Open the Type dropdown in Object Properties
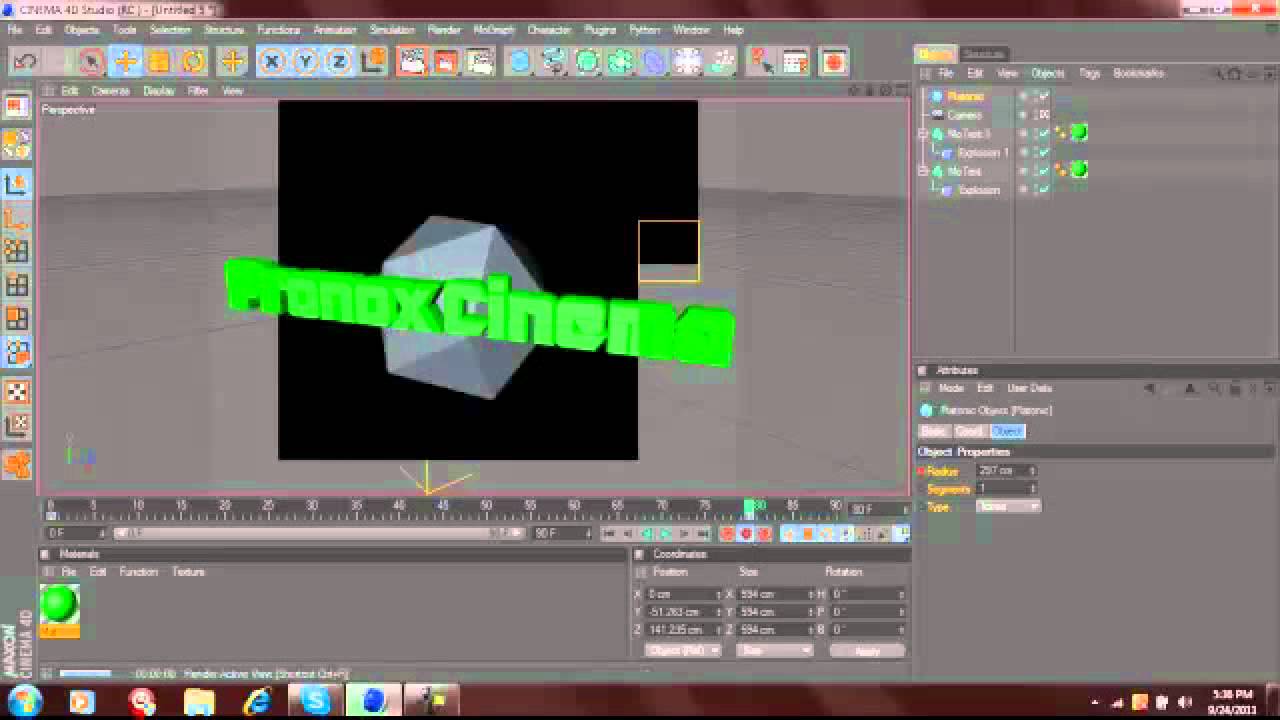1280x720 pixels. coord(1008,507)
